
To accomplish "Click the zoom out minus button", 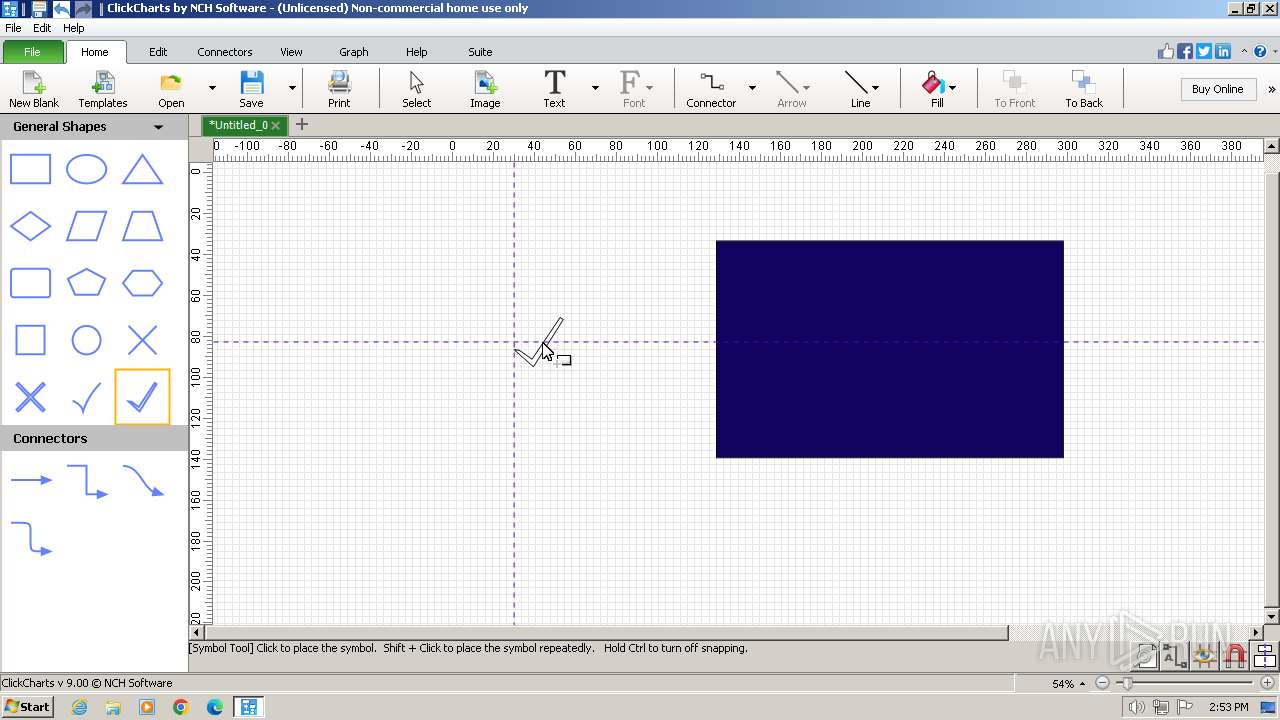I will 1102,683.
